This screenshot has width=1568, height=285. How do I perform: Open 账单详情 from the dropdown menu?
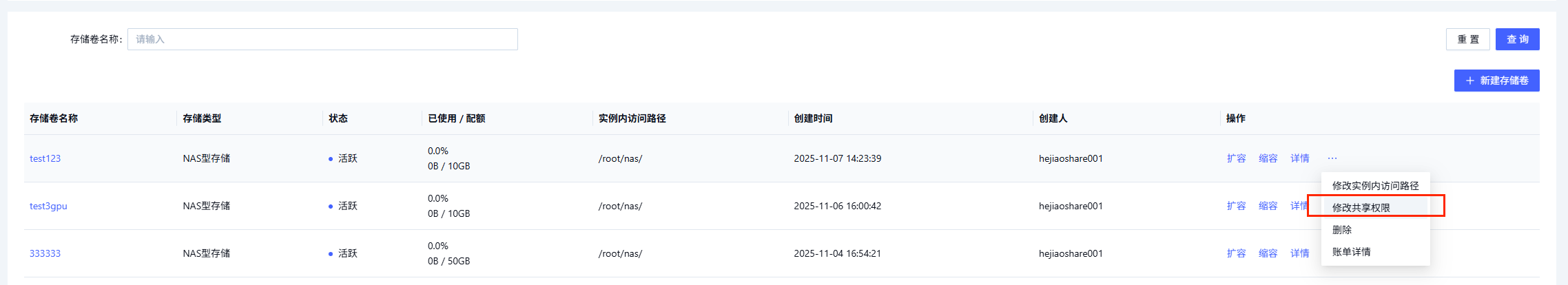[1351, 252]
